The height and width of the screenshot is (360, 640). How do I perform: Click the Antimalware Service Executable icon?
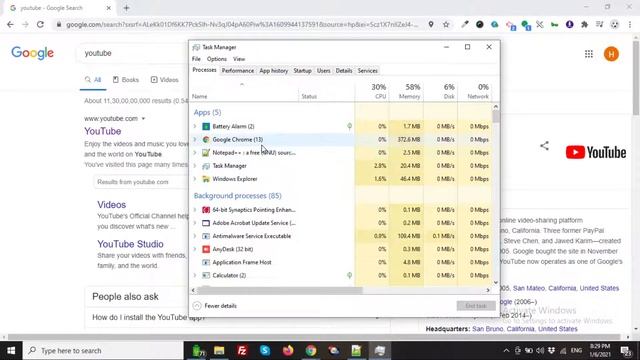(206, 236)
